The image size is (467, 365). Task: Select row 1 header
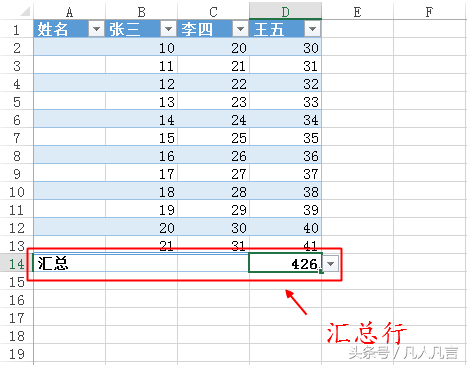coord(17,29)
